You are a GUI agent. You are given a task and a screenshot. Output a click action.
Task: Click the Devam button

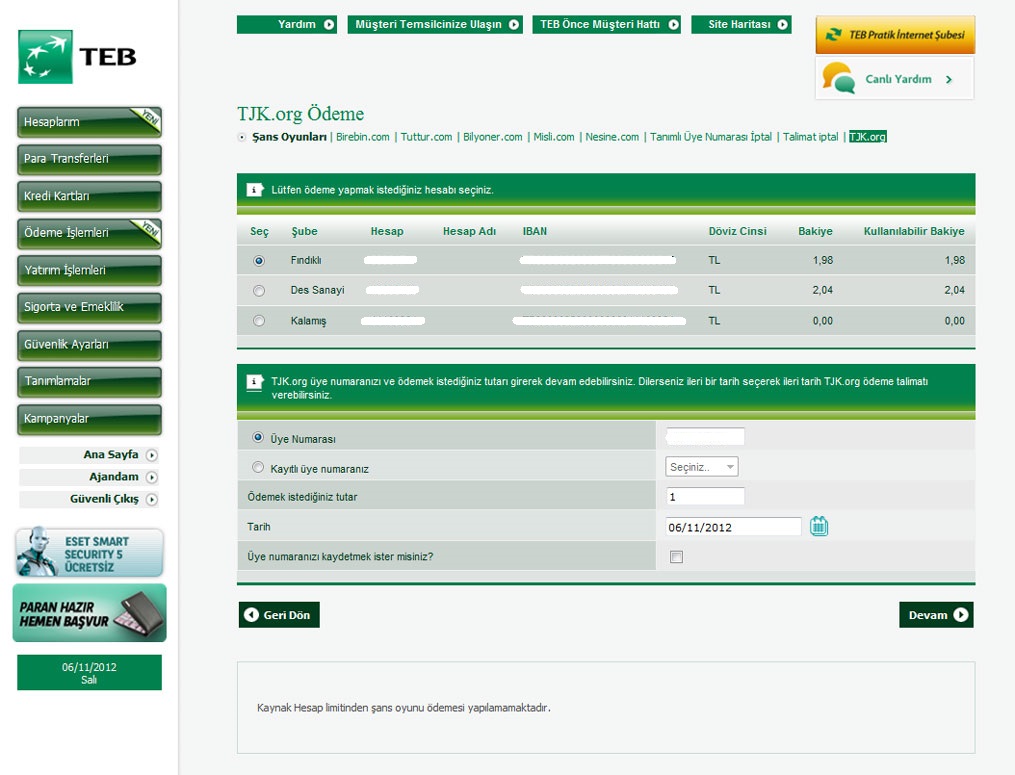click(936, 615)
